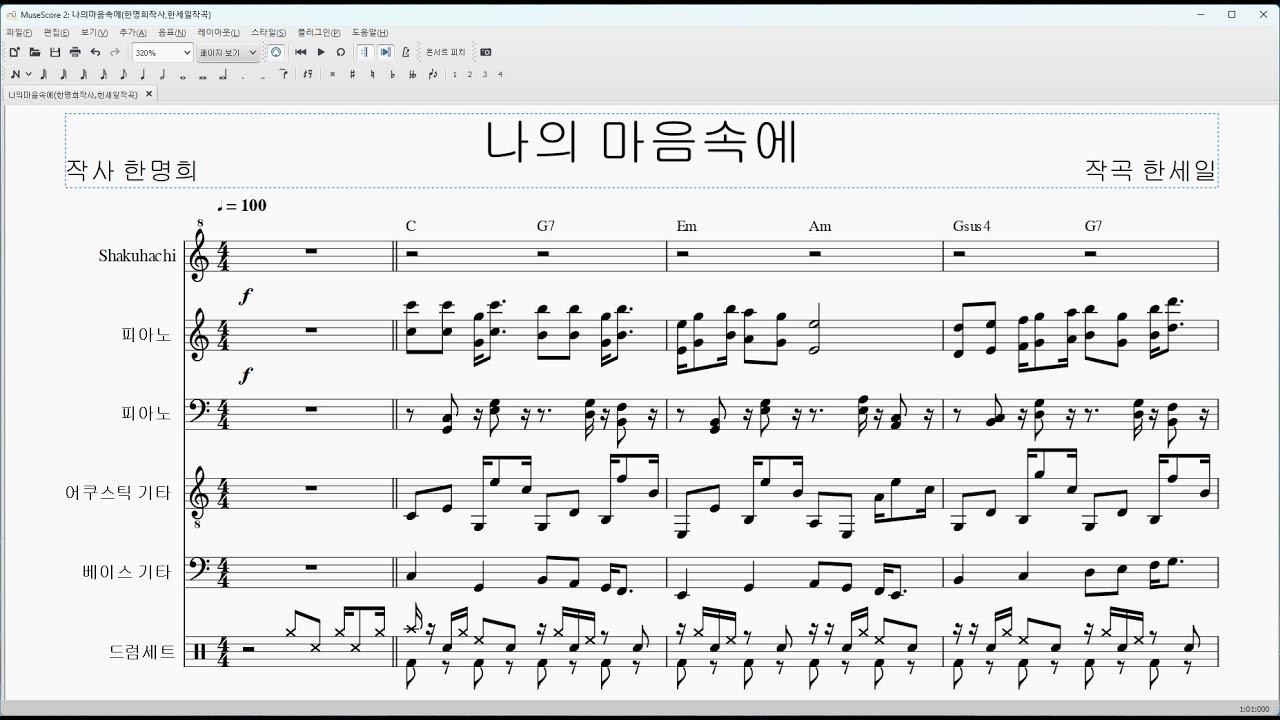
Task: Apply double flat accidental
Action: click(x=412, y=74)
